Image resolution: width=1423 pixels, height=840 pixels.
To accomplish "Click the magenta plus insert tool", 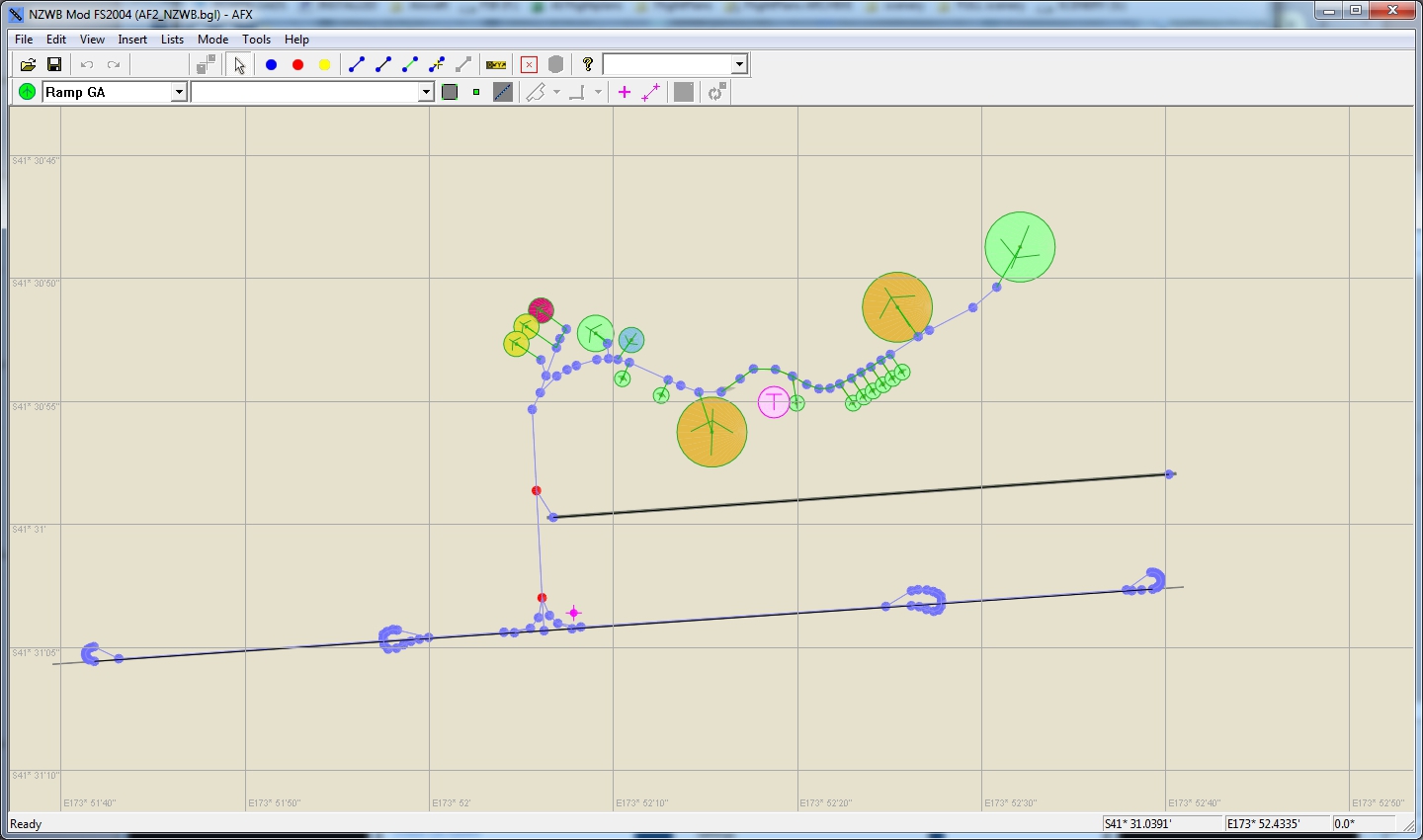I will pos(624,92).
